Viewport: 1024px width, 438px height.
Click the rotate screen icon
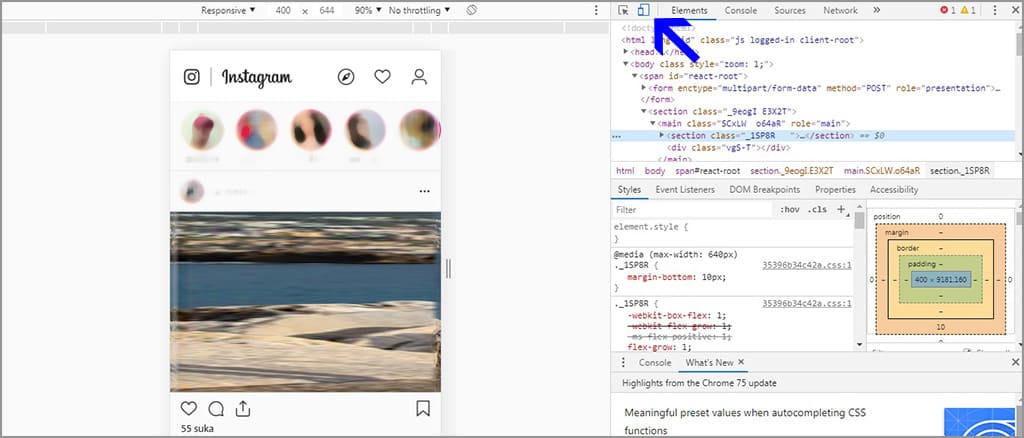(471, 10)
